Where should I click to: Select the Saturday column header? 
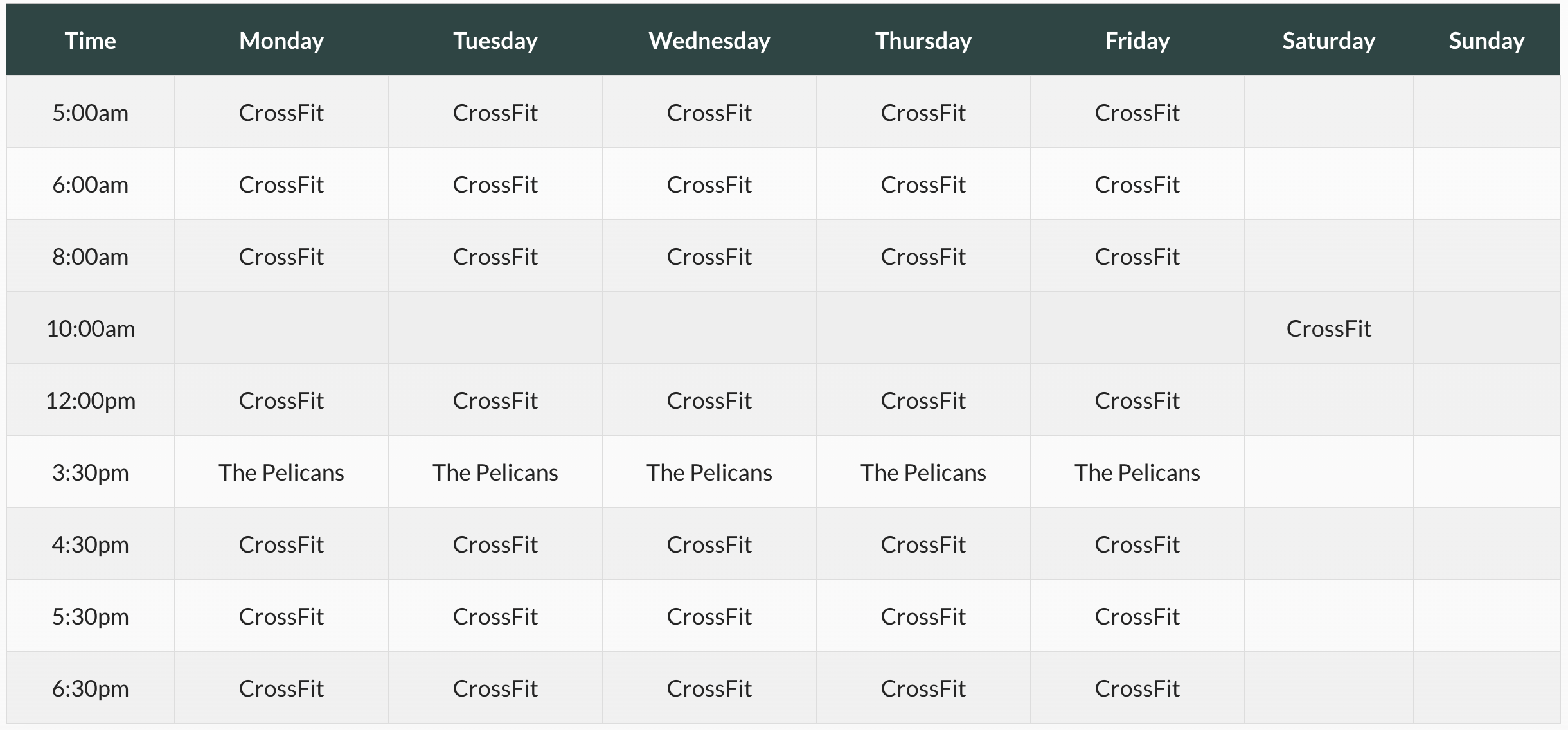click(1329, 40)
